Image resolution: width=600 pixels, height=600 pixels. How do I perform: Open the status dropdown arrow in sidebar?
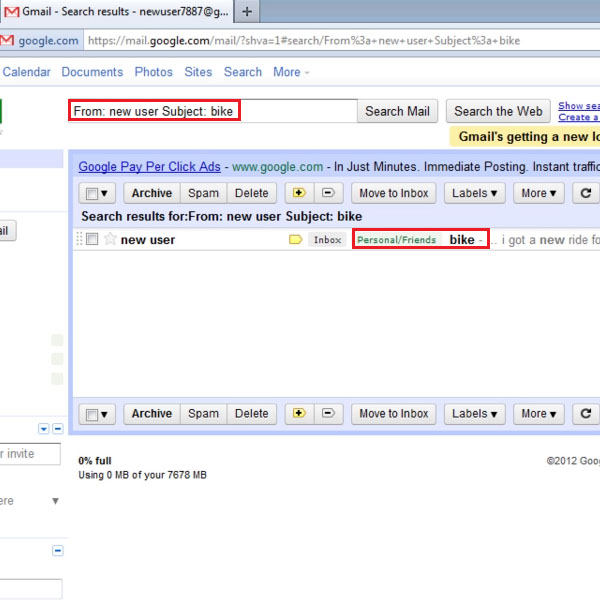(x=55, y=501)
